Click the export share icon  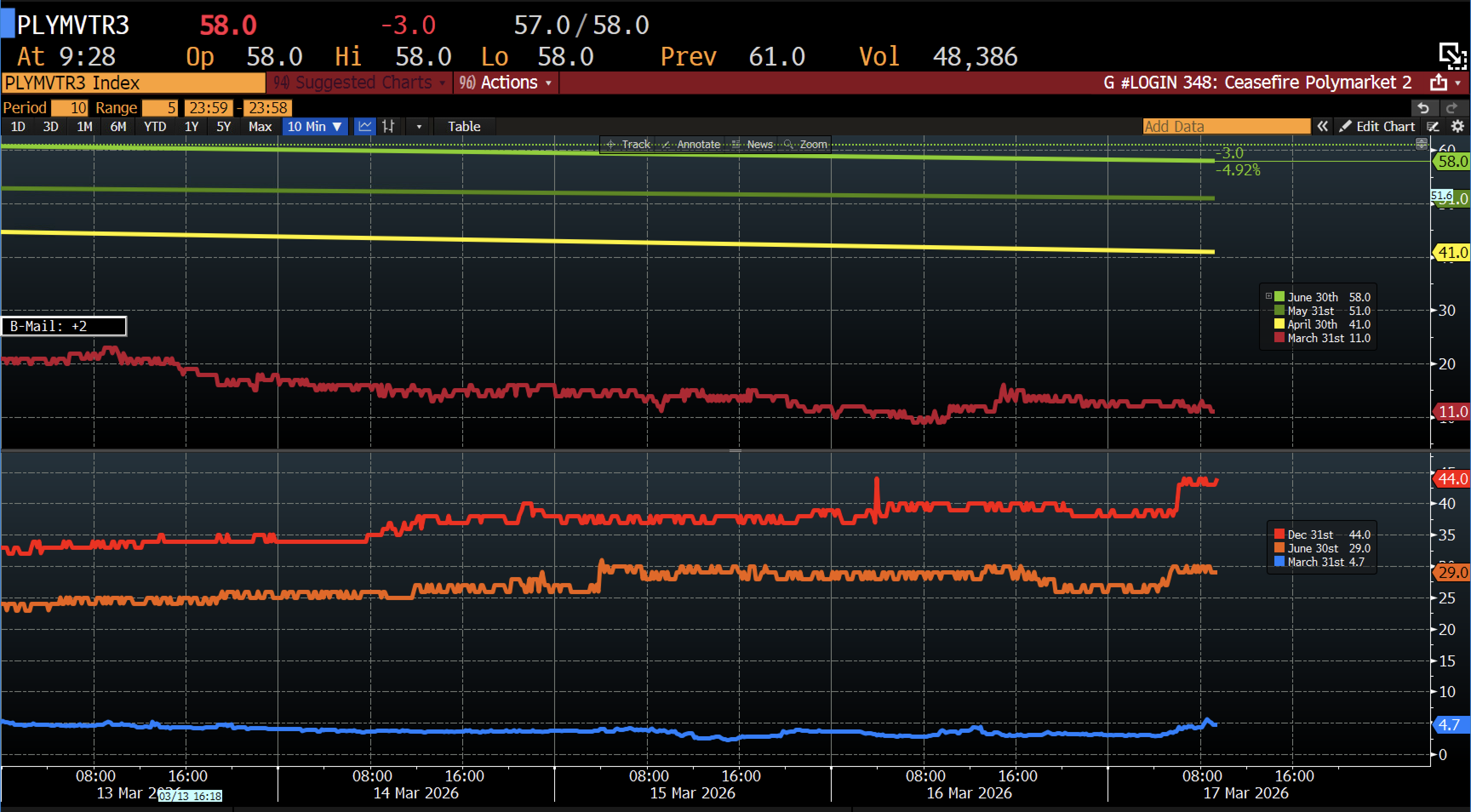coord(1439,83)
